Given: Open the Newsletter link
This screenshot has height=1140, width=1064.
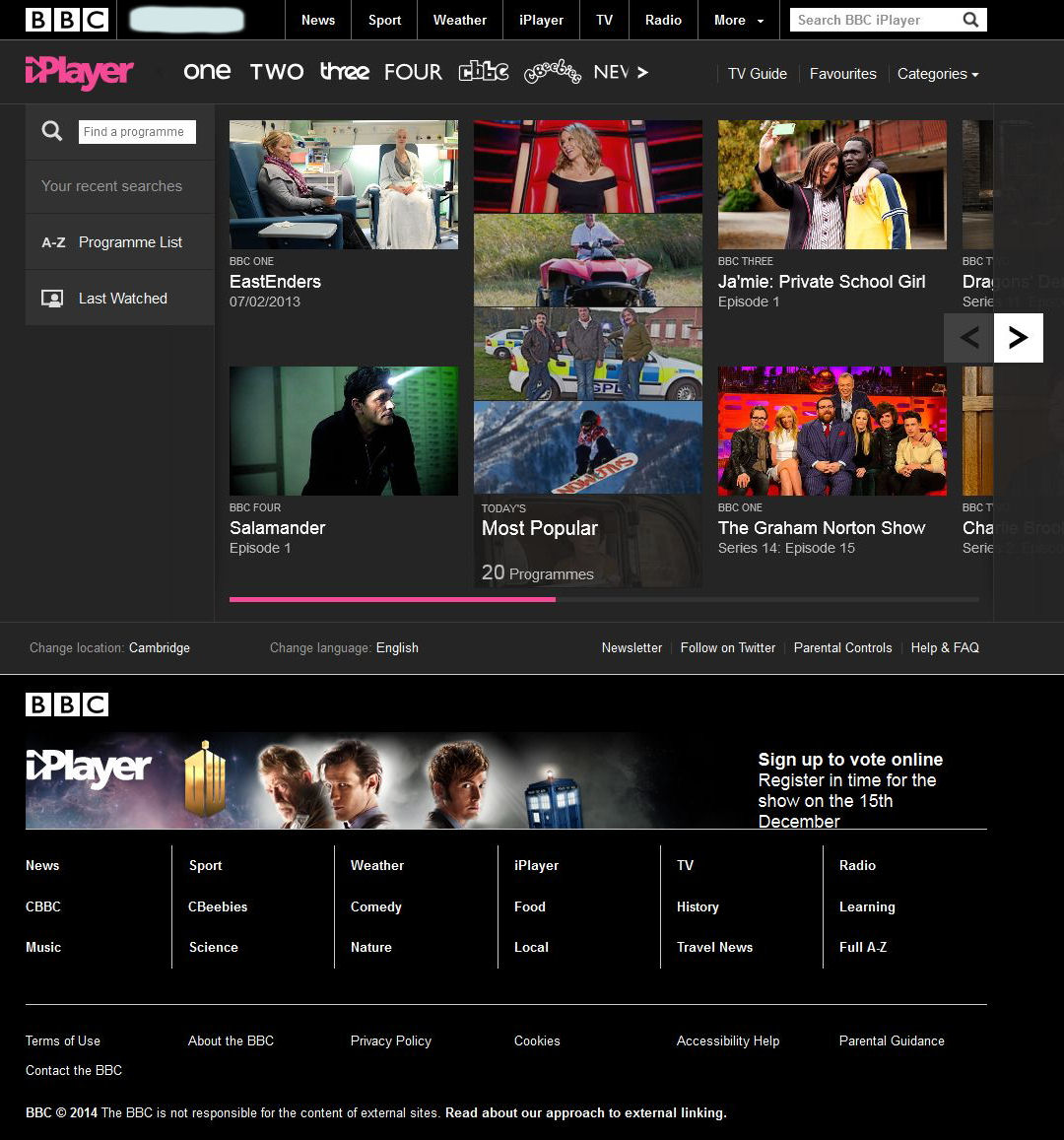Looking at the screenshot, I should point(632,647).
